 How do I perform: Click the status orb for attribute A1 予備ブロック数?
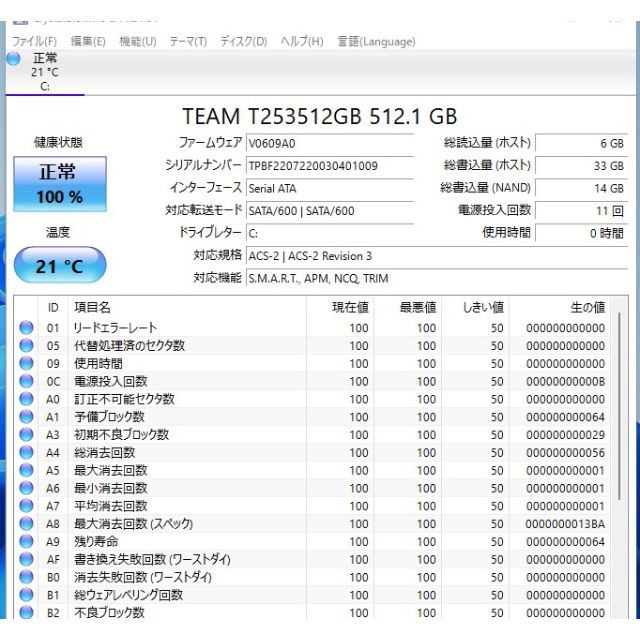coord(26,417)
